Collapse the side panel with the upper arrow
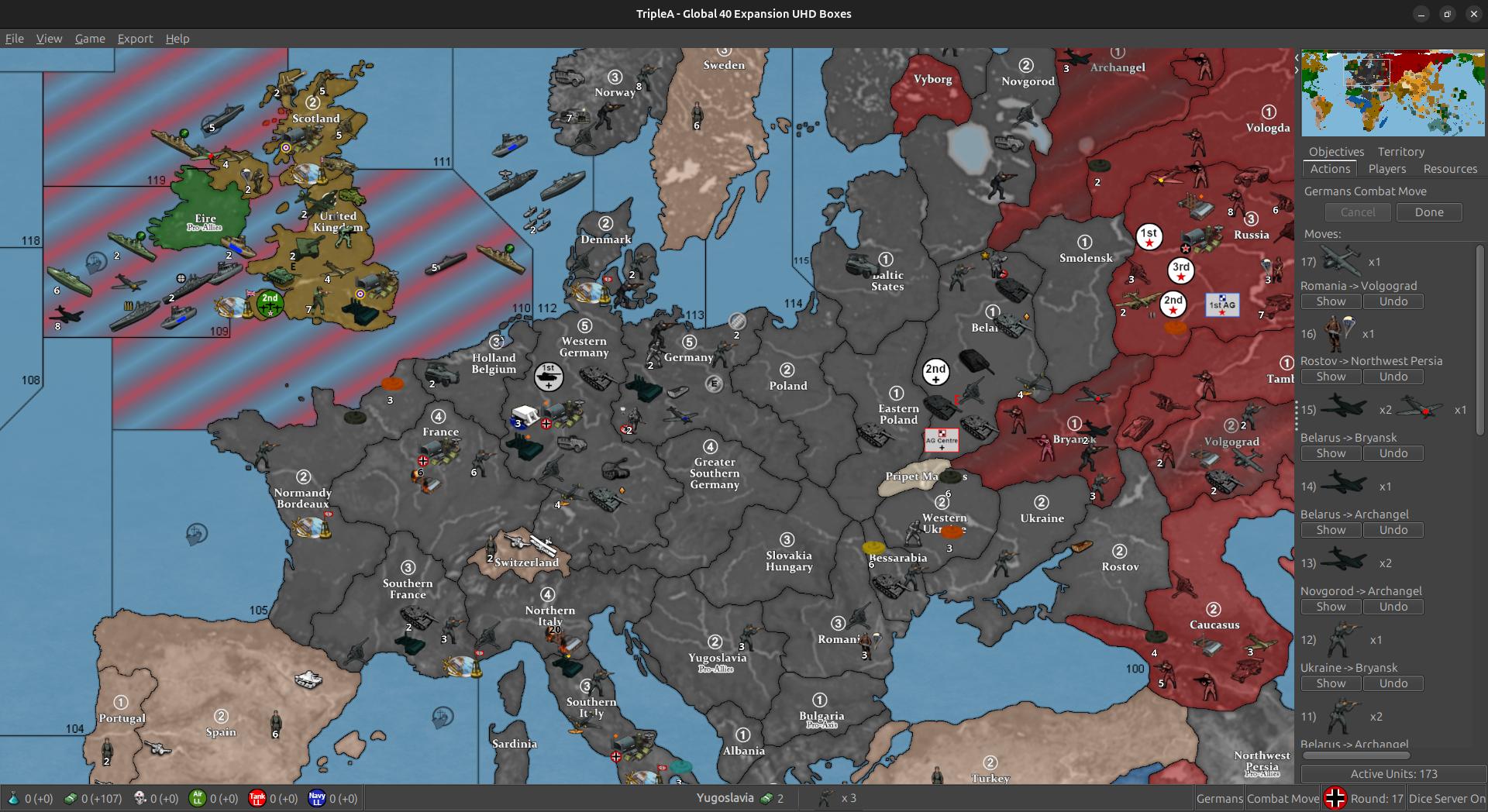This screenshot has width=1488, height=812. click(1297, 57)
